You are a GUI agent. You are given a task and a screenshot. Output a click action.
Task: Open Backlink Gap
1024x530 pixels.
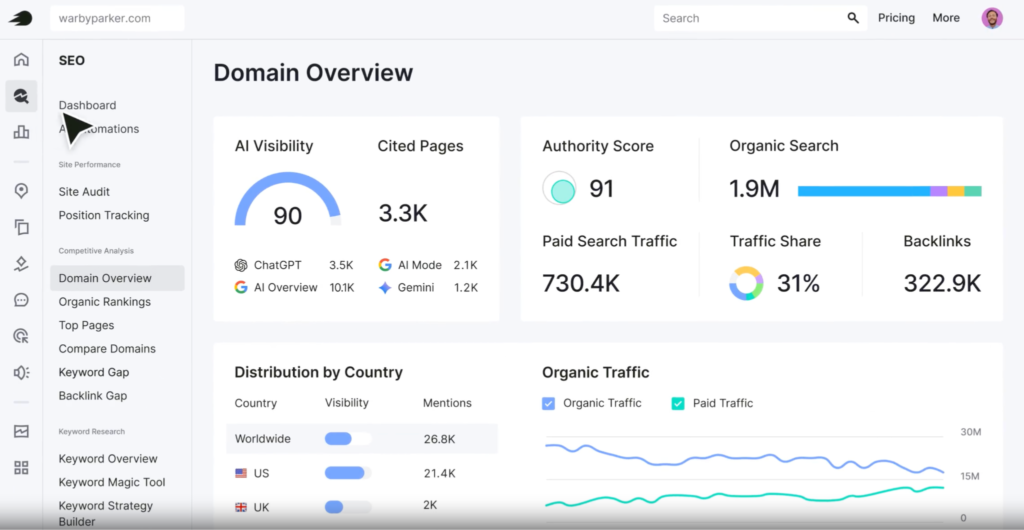tap(93, 396)
